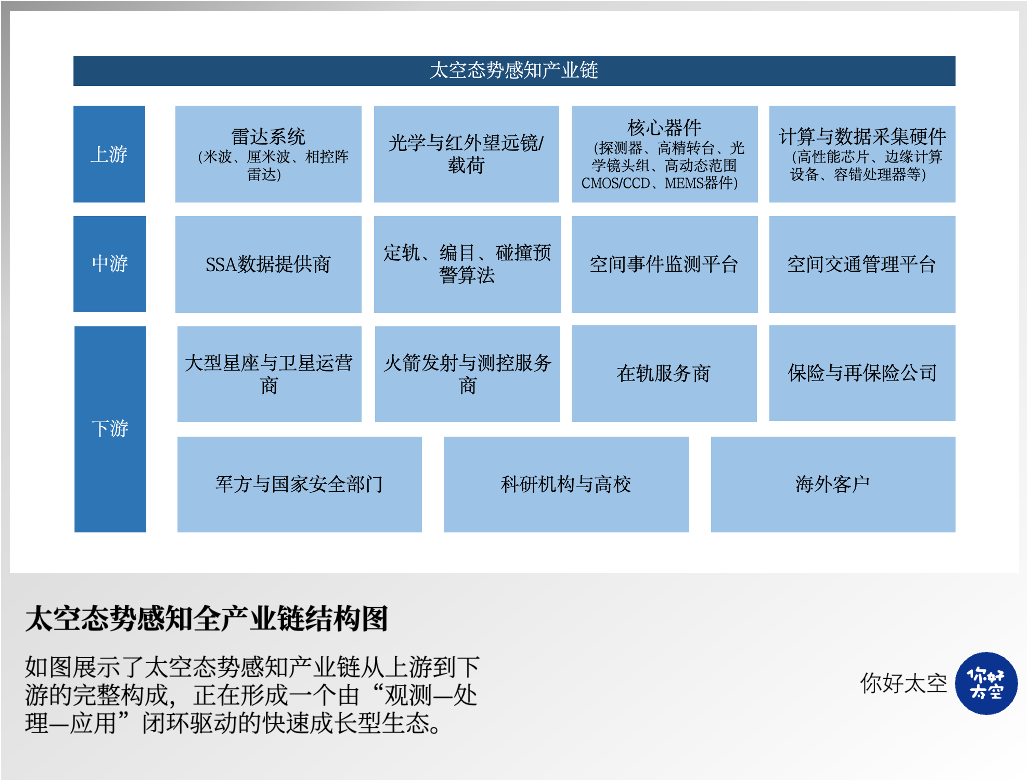Open the 光学与红外望远镜/载荷 box
This screenshot has width=1028, height=780.
(x=466, y=154)
